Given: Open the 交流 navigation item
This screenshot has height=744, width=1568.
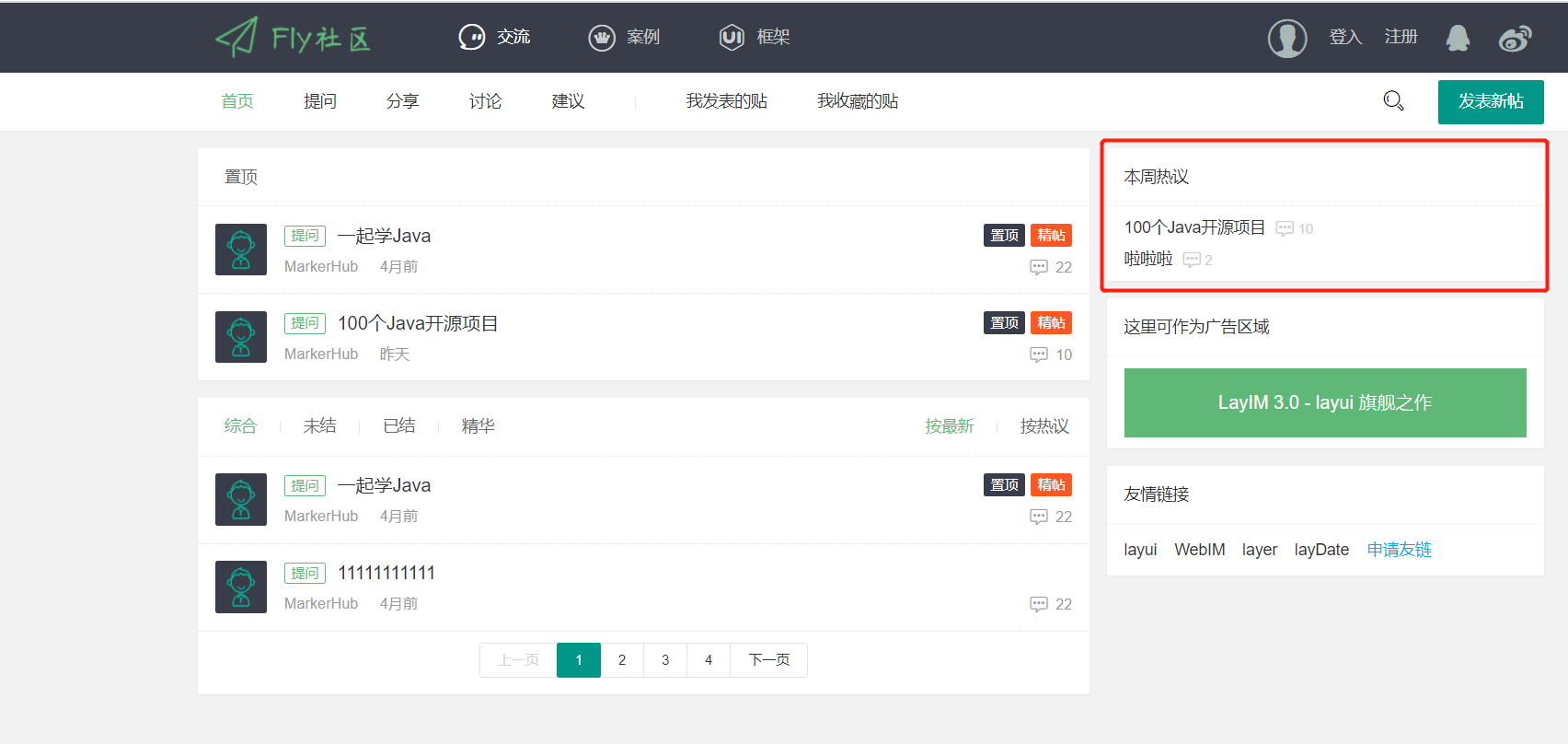Looking at the screenshot, I should coord(494,37).
